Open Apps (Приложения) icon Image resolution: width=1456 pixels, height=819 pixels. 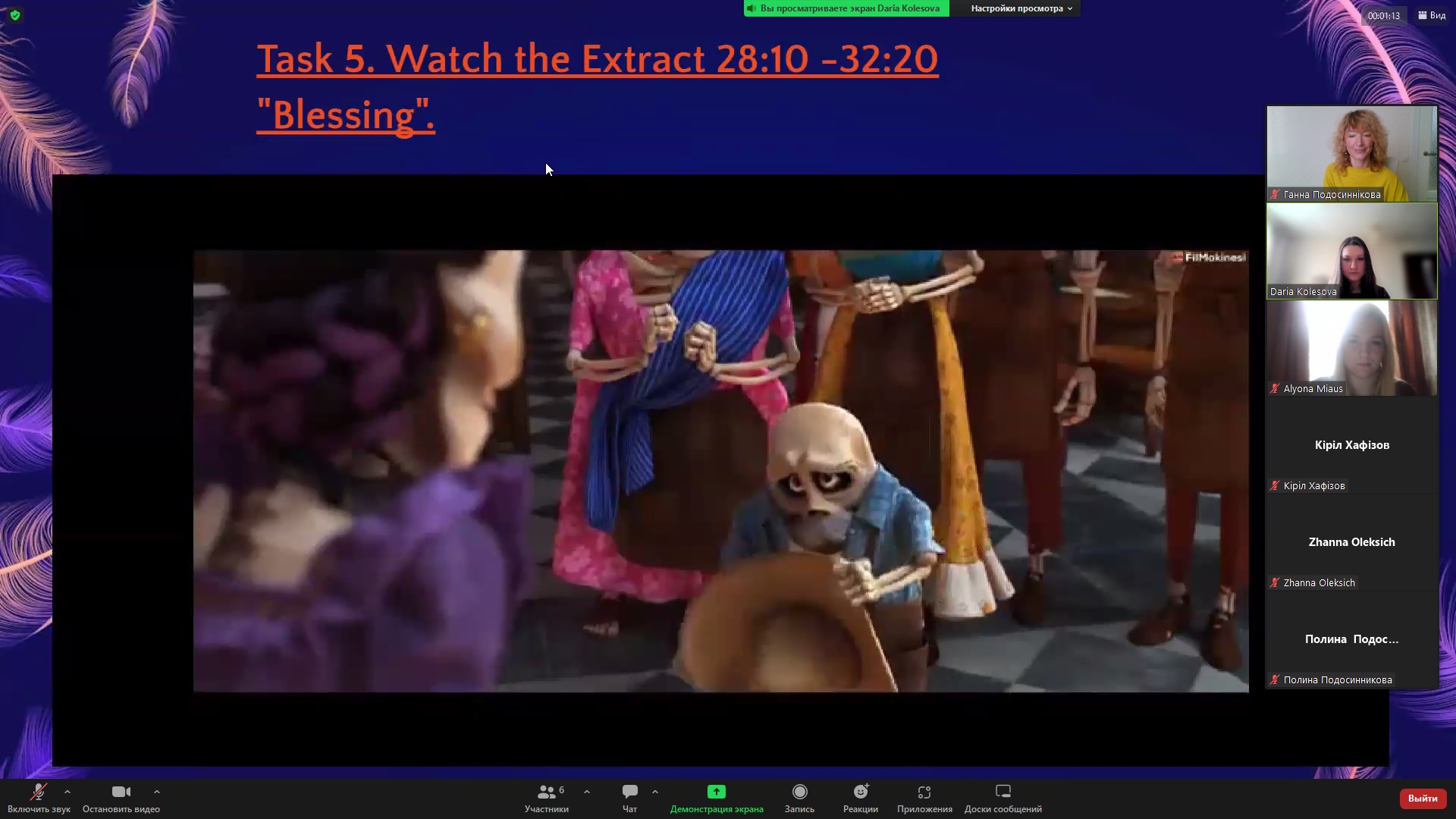[x=924, y=792]
